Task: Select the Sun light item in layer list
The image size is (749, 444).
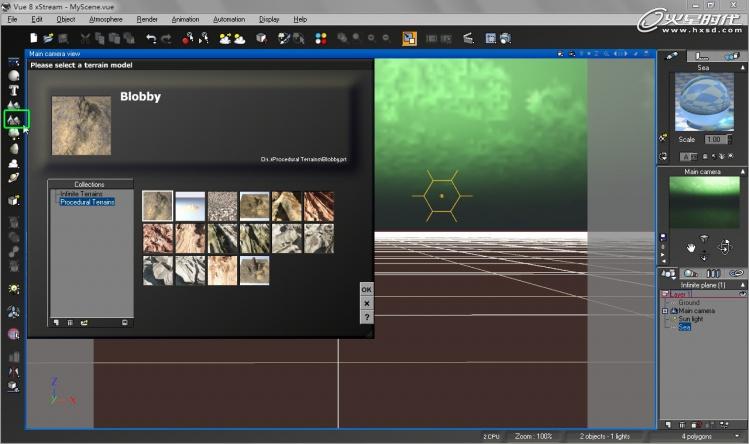Action: click(691, 319)
